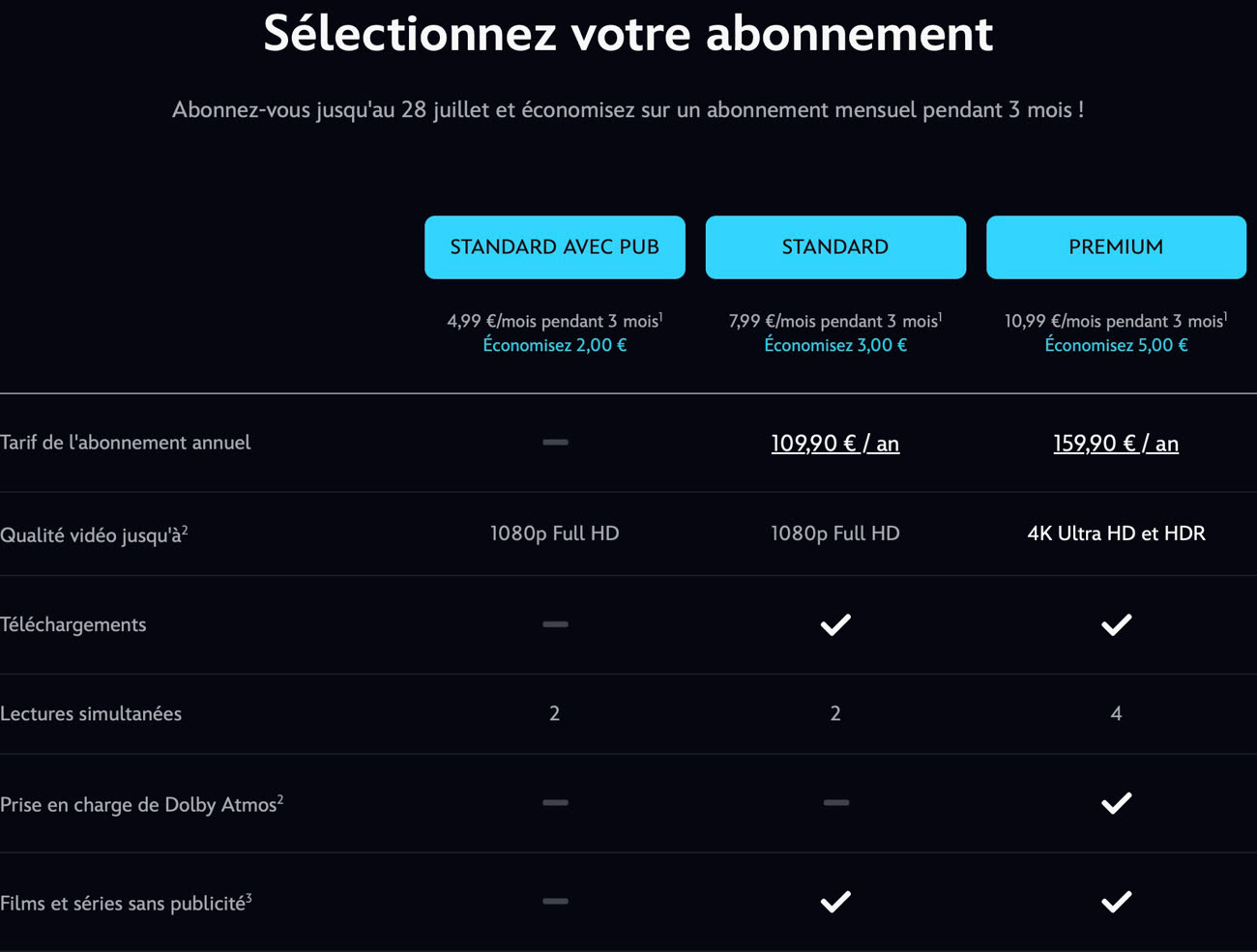Click the Standard avec pub ad-free dash icon

[x=555, y=901]
